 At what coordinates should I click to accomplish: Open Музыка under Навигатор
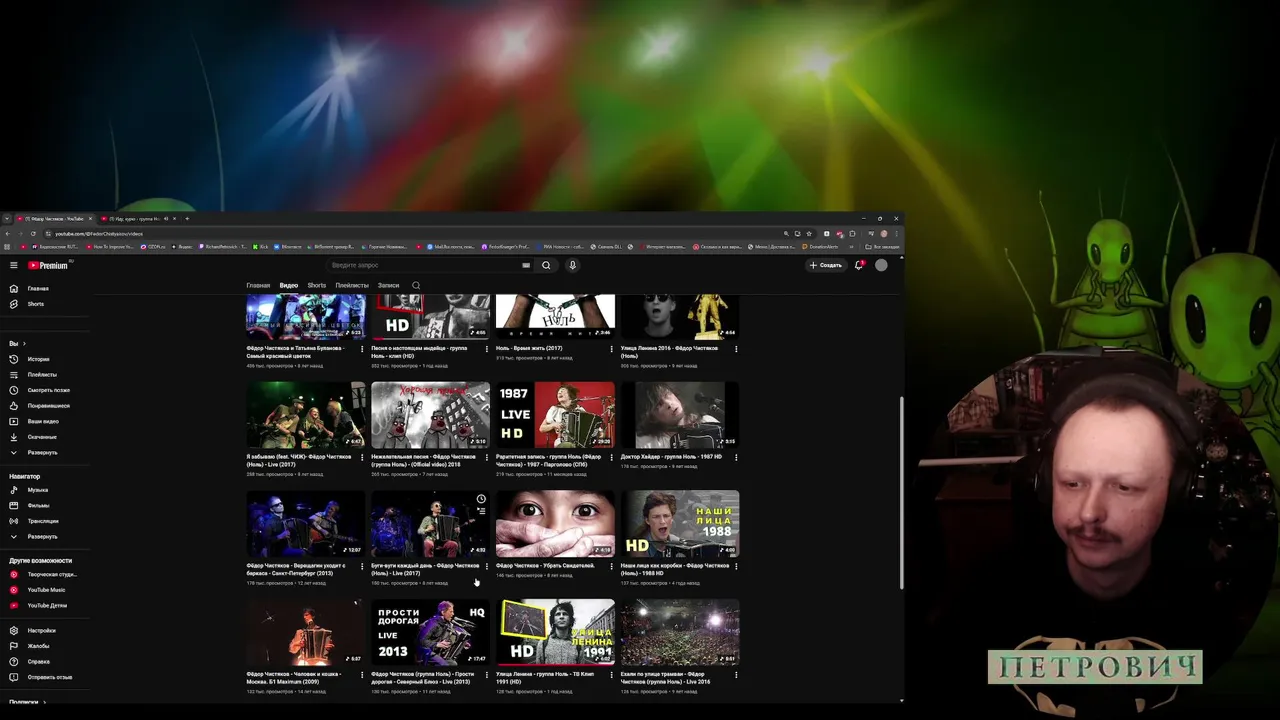pyautogui.click(x=38, y=490)
